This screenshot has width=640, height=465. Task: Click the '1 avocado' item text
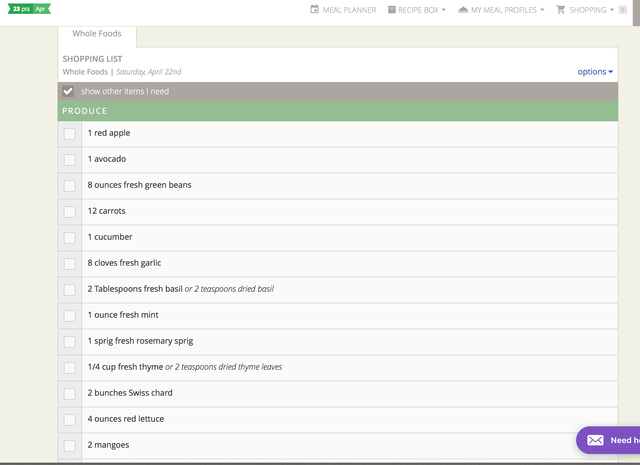pos(107,159)
